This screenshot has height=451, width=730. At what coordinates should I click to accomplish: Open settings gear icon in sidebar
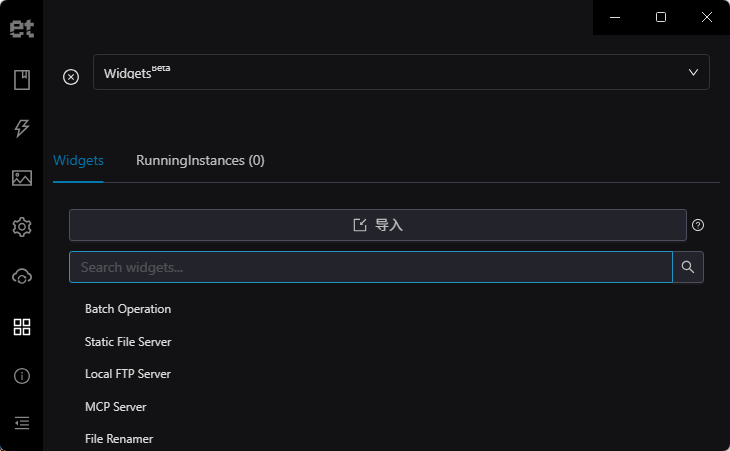pyautogui.click(x=22, y=227)
